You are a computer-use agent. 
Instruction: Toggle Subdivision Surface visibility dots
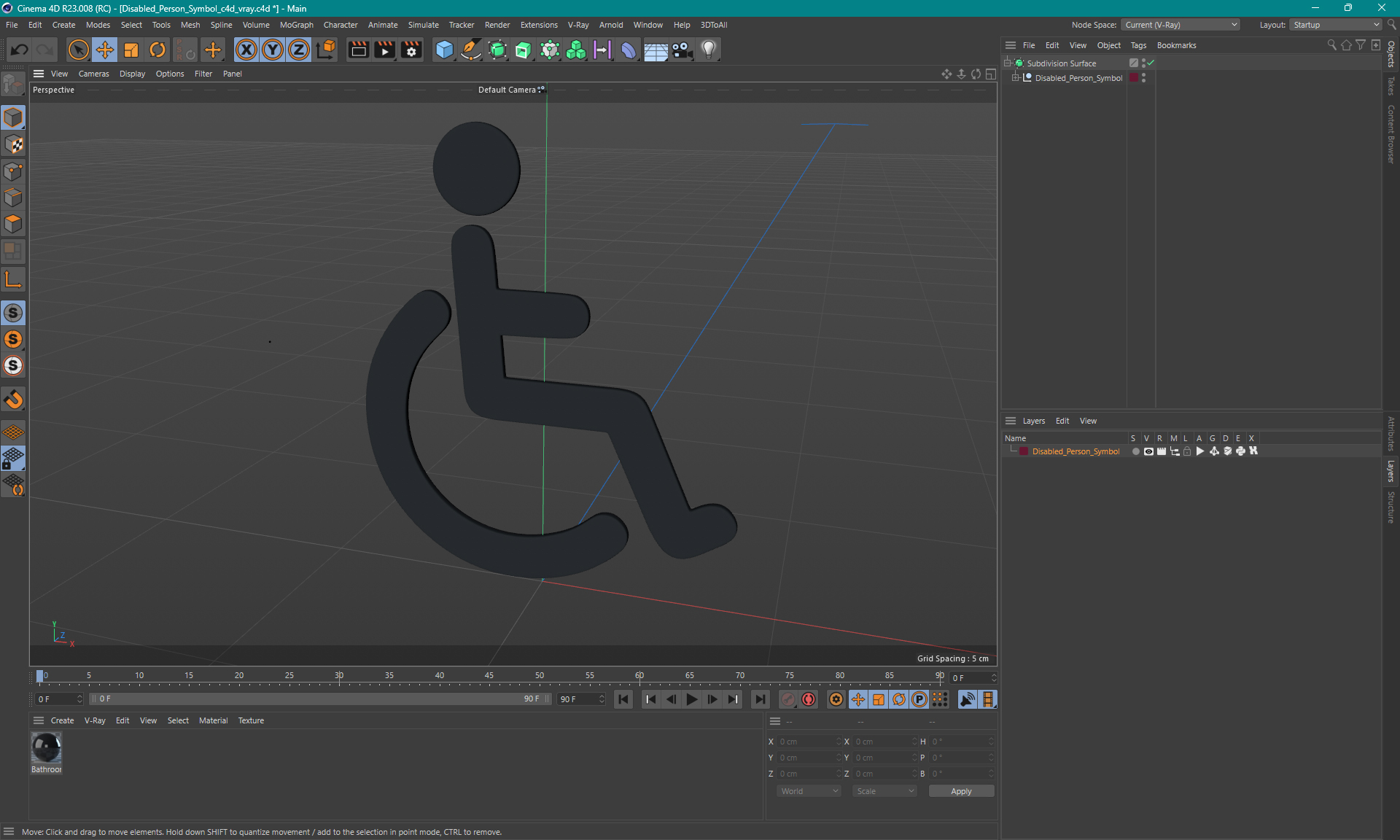coord(1143,63)
